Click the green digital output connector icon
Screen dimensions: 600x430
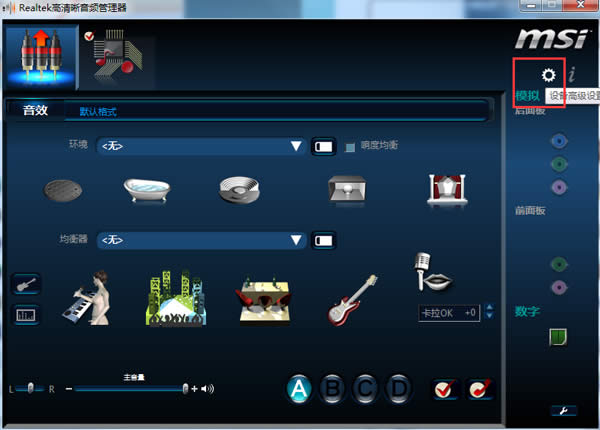pyautogui.click(x=558, y=337)
